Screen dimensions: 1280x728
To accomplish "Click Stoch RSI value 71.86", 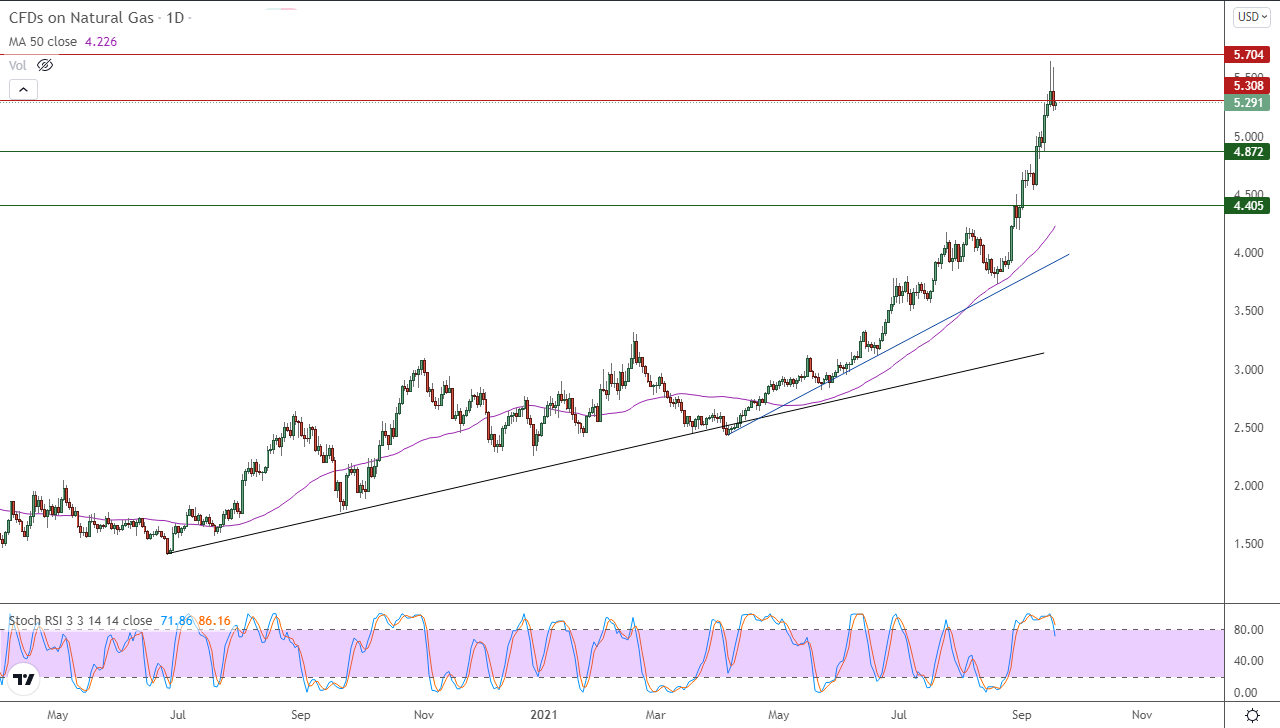I will pos(175,621).
